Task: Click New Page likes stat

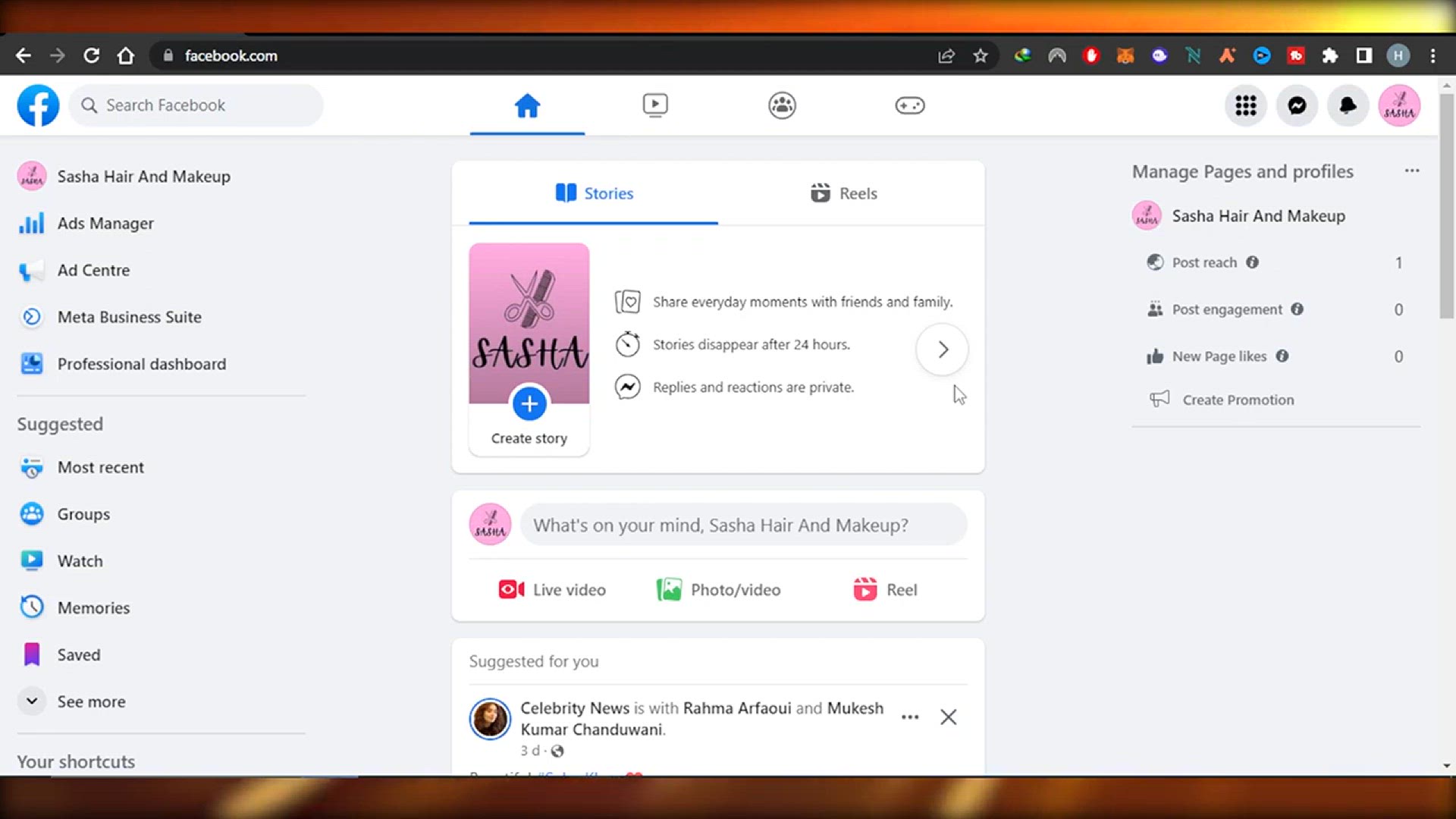Action: pyautogui.click(x=1219, y=356)
